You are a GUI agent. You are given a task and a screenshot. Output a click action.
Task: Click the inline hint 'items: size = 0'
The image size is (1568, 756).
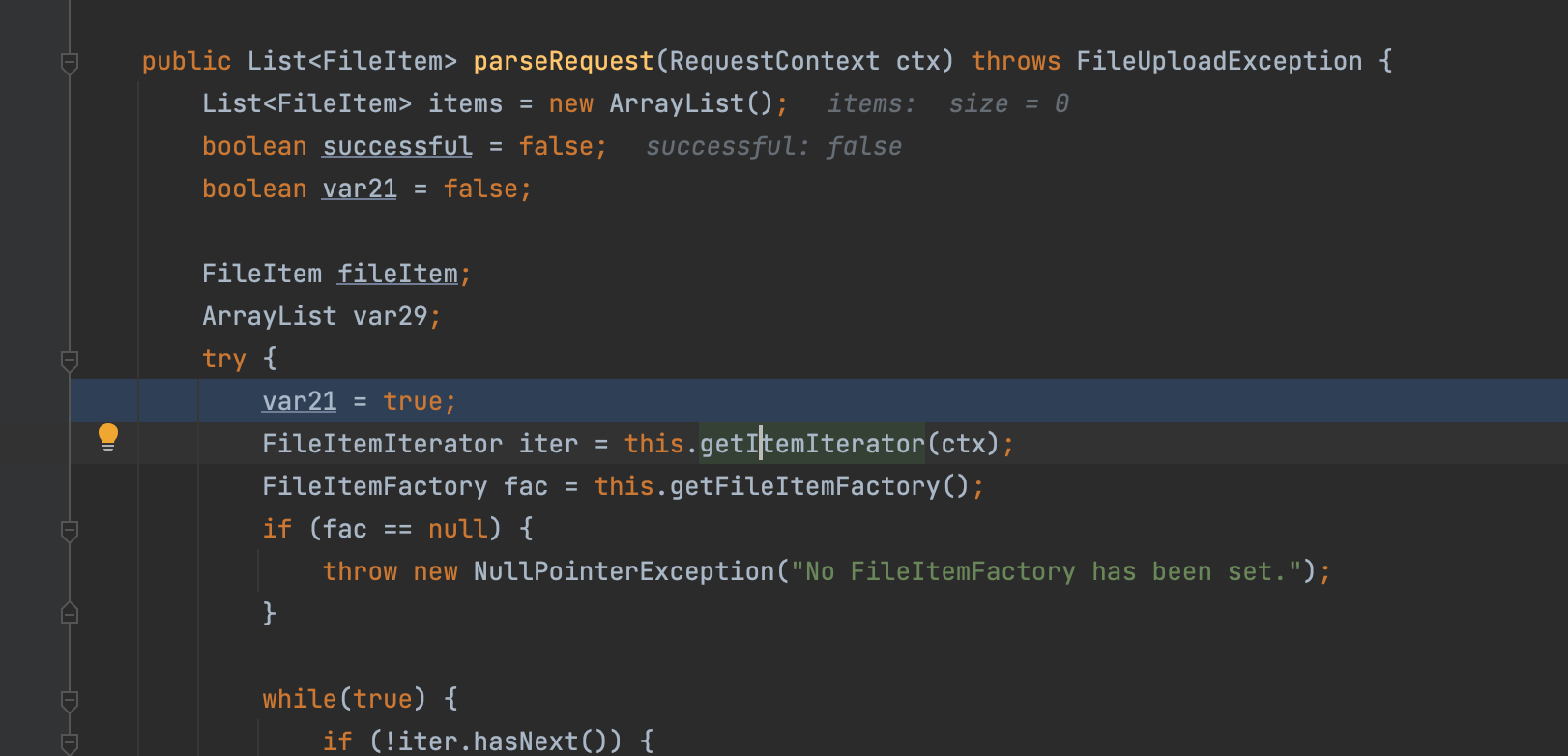point(948,103)
